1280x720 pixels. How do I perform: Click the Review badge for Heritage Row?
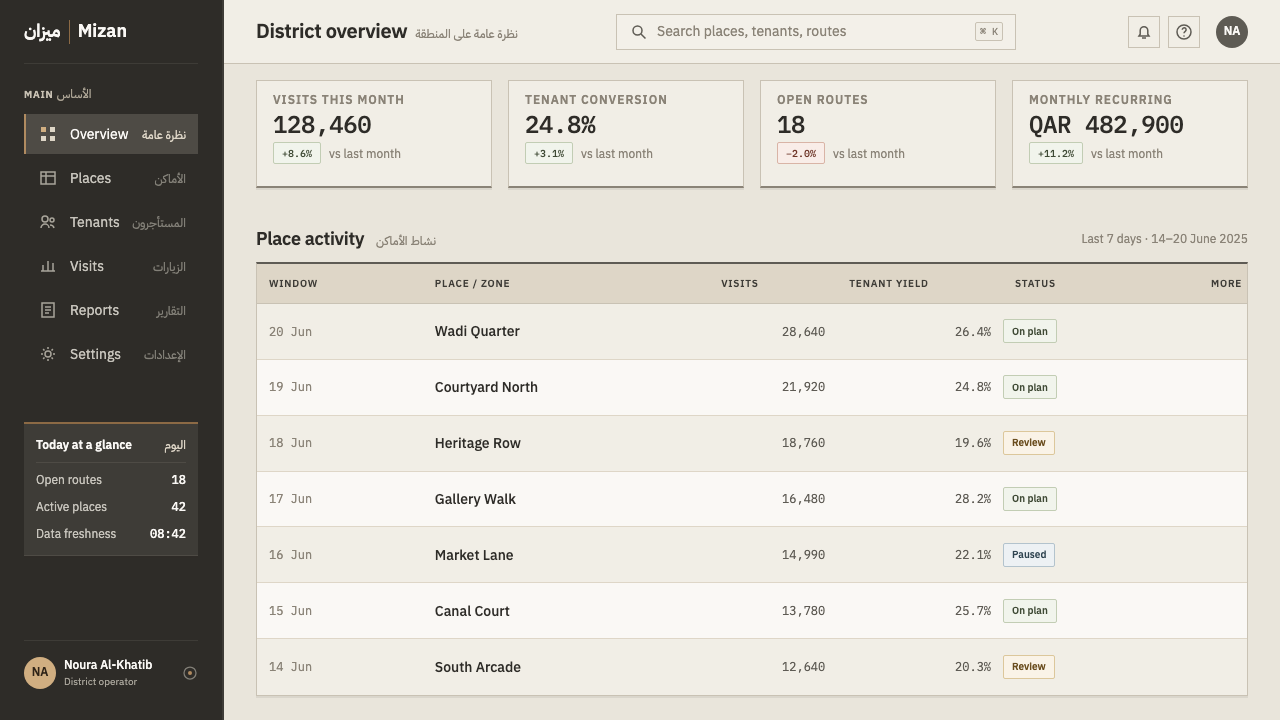click(x=1029, y=443)
